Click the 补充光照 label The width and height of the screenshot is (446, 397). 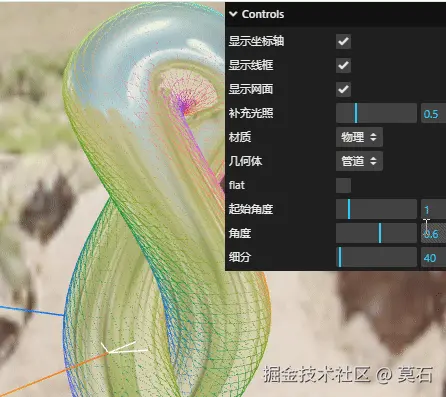point(251,113)
